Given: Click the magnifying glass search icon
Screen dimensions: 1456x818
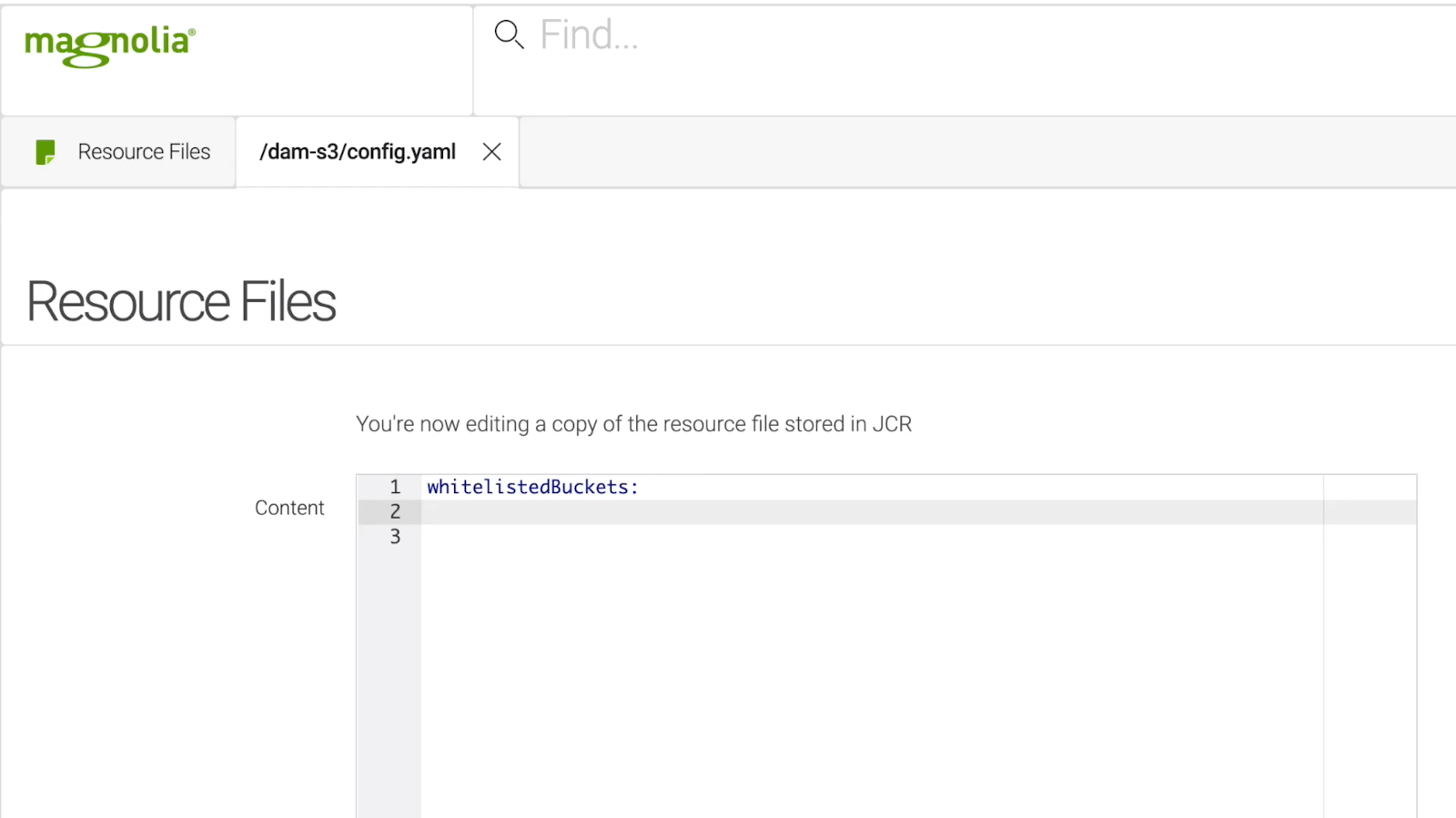Looking at the screenshot, I should pos(508,35).
